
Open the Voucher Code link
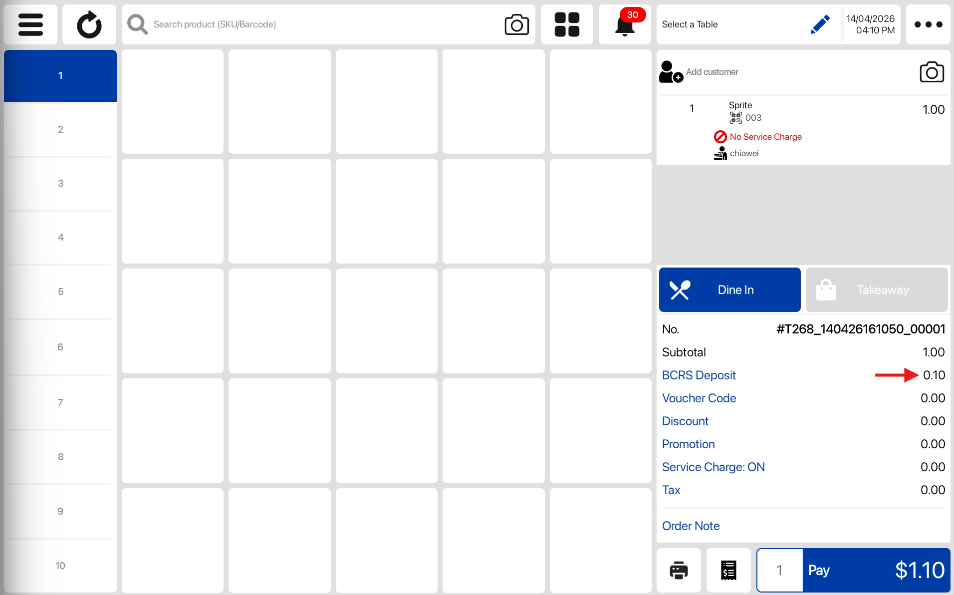pos(699,398)
